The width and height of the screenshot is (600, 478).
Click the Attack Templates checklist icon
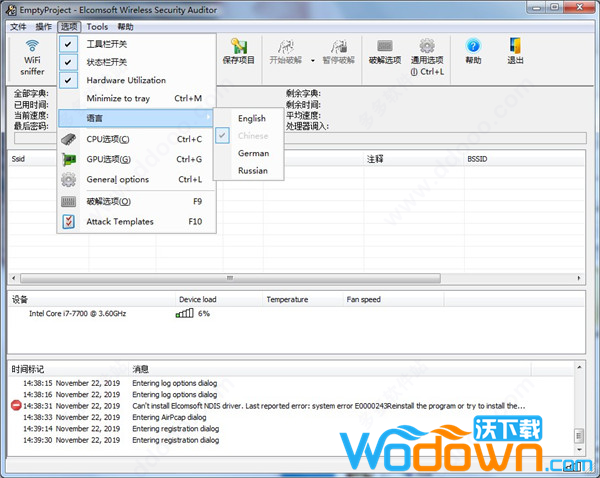click(68, 222)
